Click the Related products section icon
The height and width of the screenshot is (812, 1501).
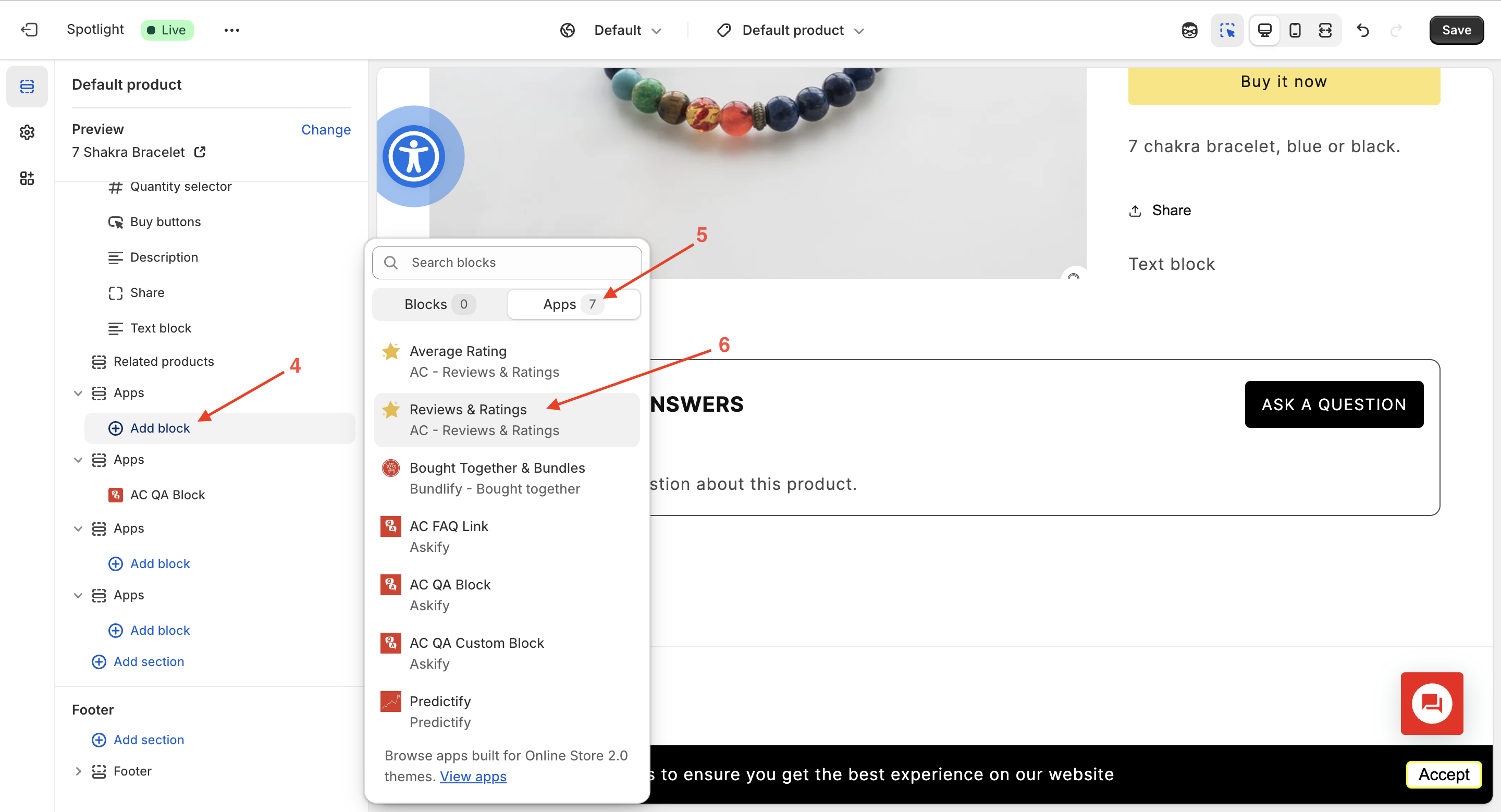[99, 362]
